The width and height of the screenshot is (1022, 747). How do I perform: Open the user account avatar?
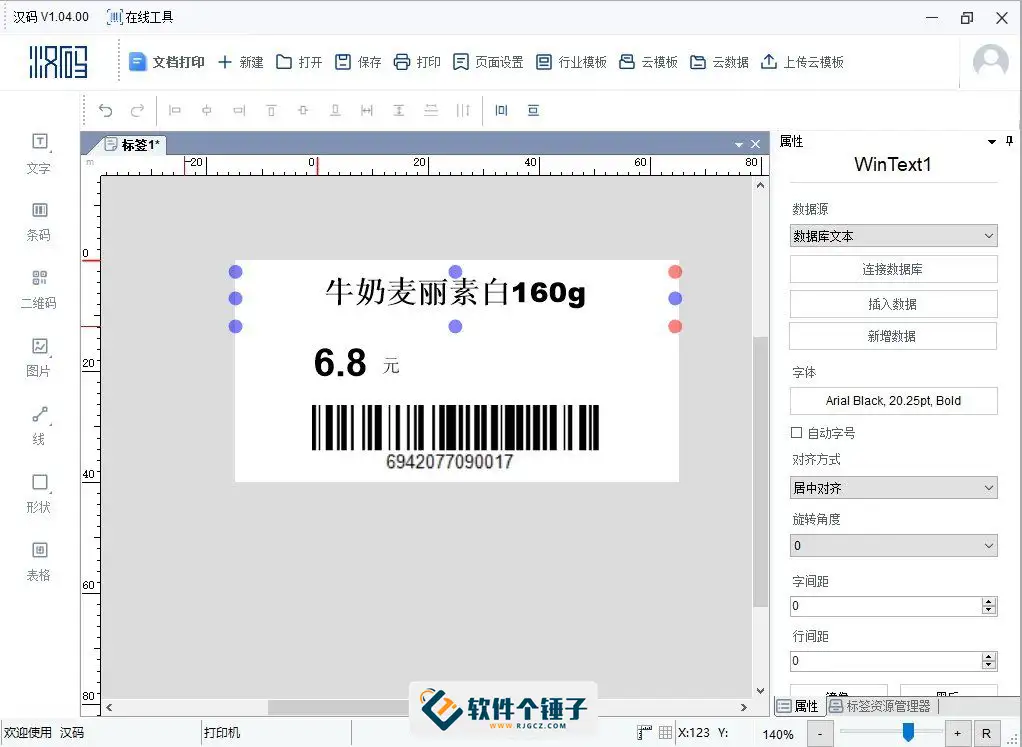[x=991, y=62]
